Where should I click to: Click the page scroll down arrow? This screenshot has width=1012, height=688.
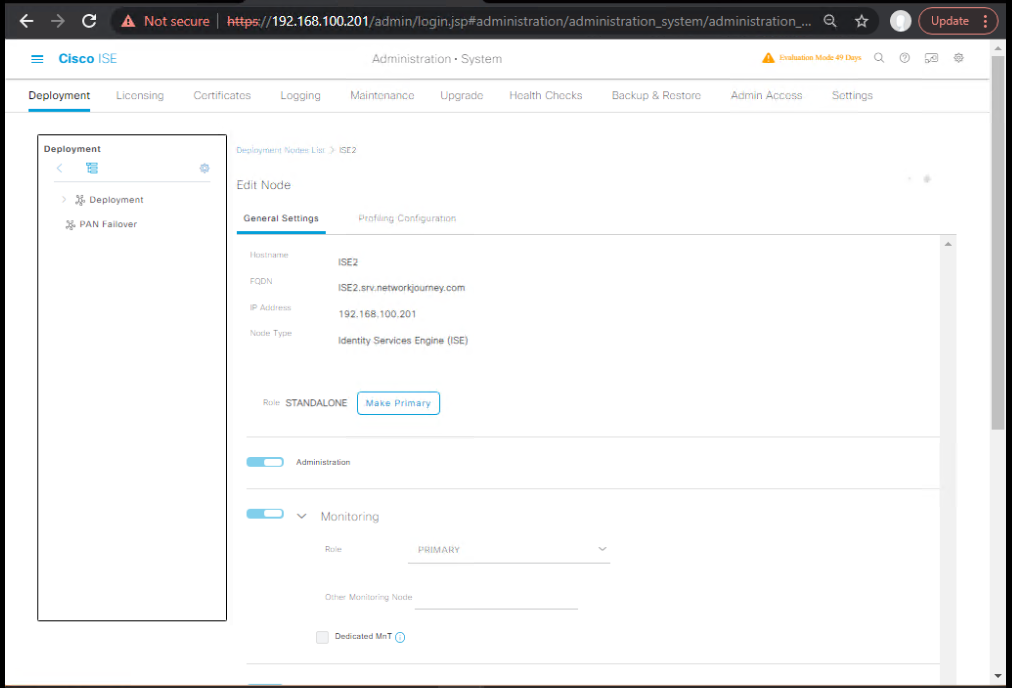pos(998,676)
